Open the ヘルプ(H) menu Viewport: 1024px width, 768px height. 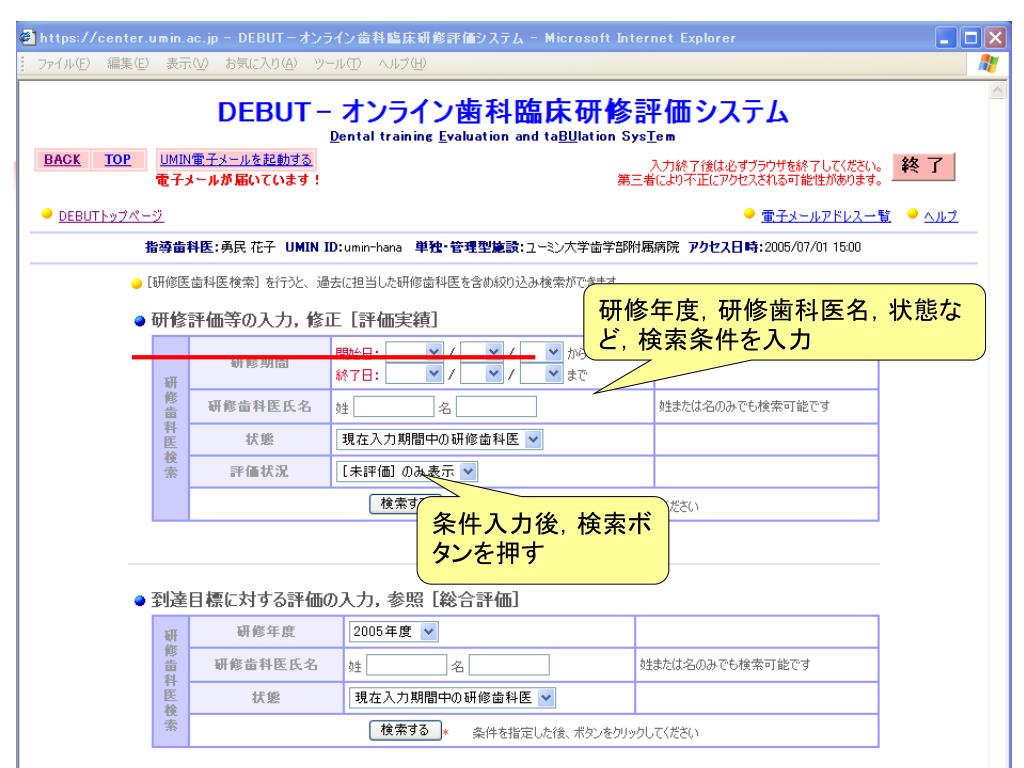402,64
